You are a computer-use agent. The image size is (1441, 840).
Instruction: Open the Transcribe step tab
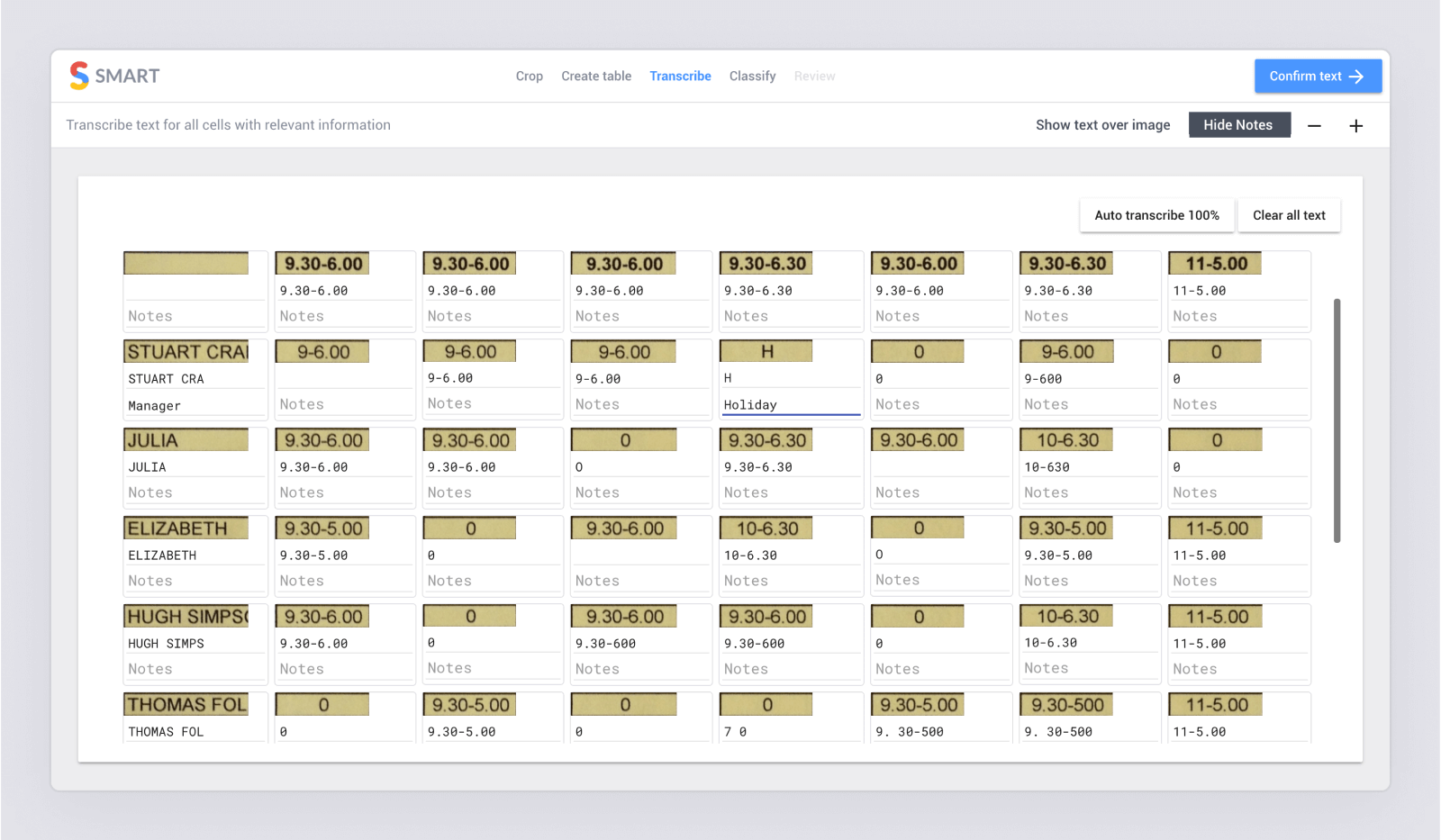click(x=680, y=77)
